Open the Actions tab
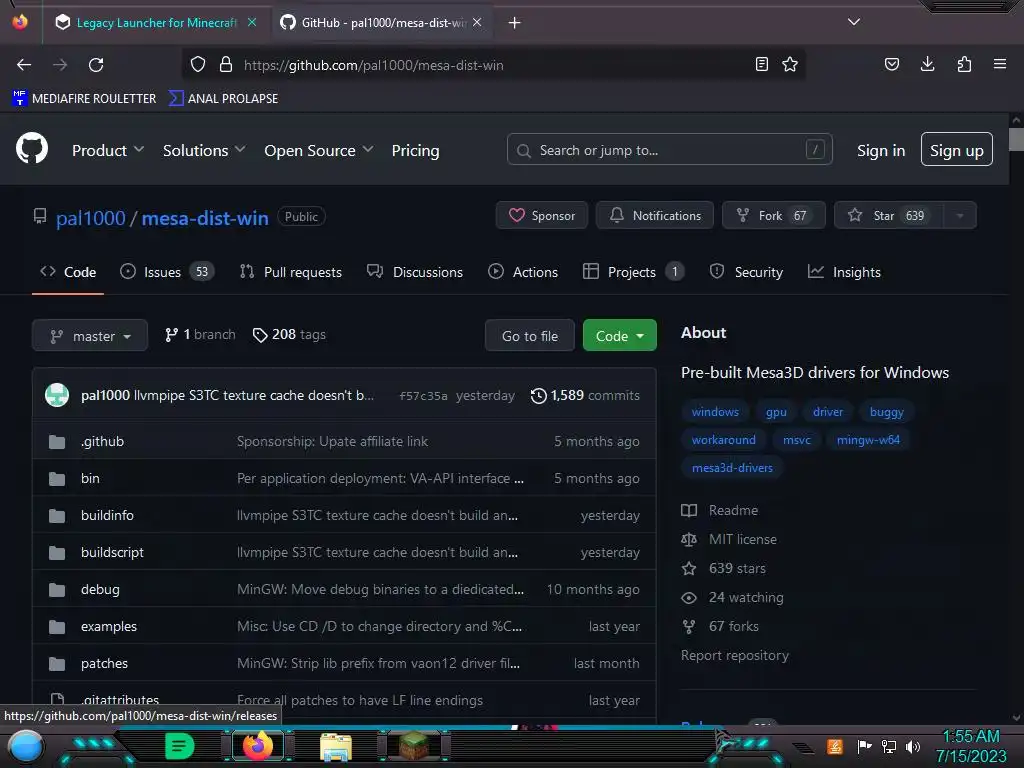The image size is (1024, 768). 522,272
